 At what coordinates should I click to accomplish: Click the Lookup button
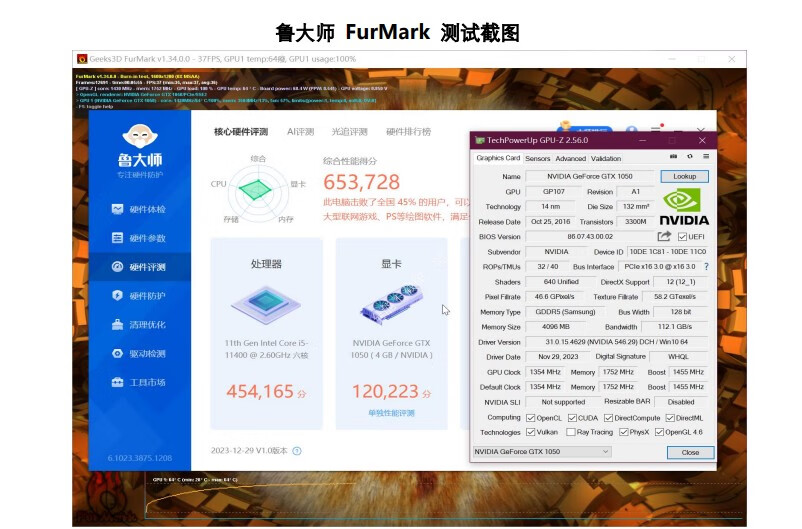(684, 177)
